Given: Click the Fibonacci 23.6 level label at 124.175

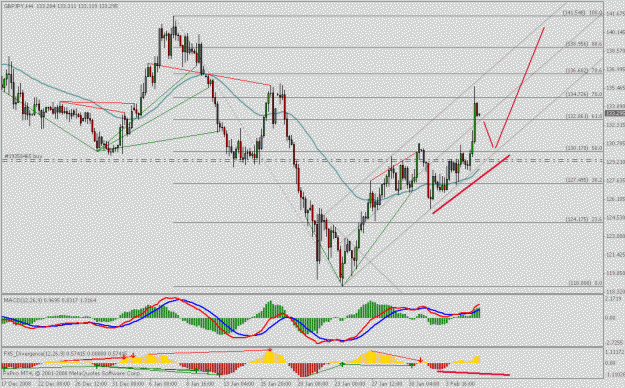Looking at the screenshot, I should pyautogui.click(x=584, y=219).
